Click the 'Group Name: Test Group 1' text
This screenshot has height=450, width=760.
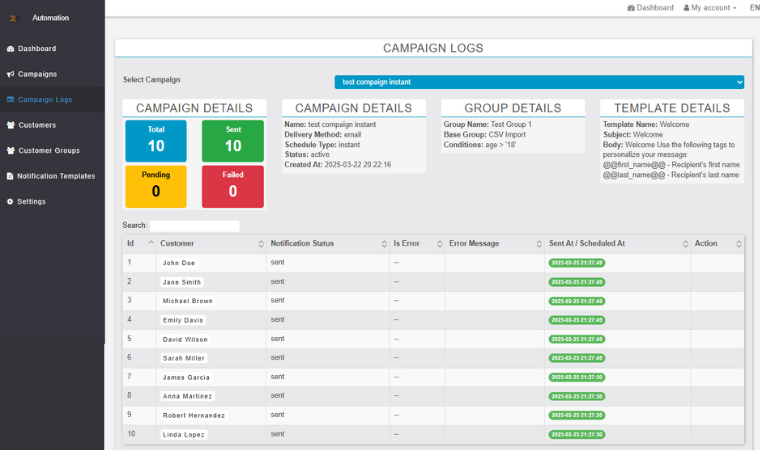tap(488, 125)
